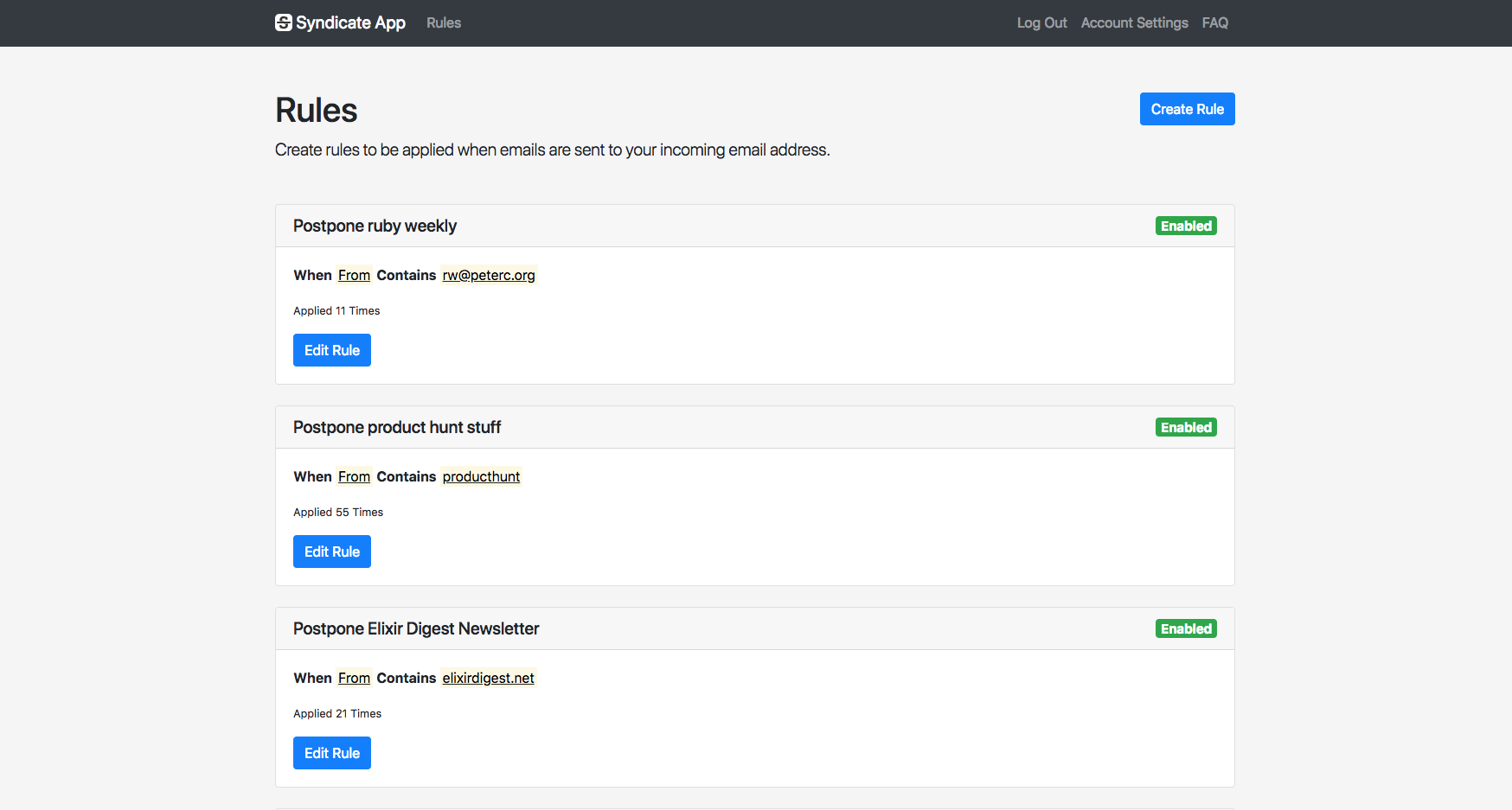This screenshot has height=810, width=1512.
Task: Click From field in ruby weekly rule
Action: (x=354, y=275)
